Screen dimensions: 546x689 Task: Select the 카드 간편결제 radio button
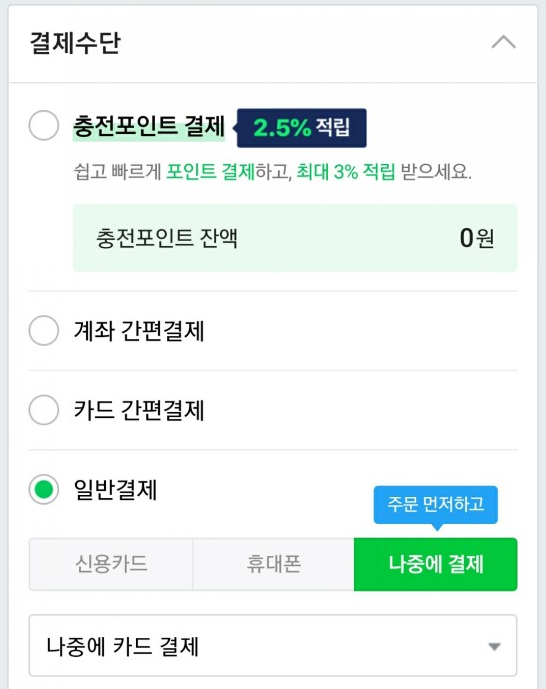(x=43, y=410)
